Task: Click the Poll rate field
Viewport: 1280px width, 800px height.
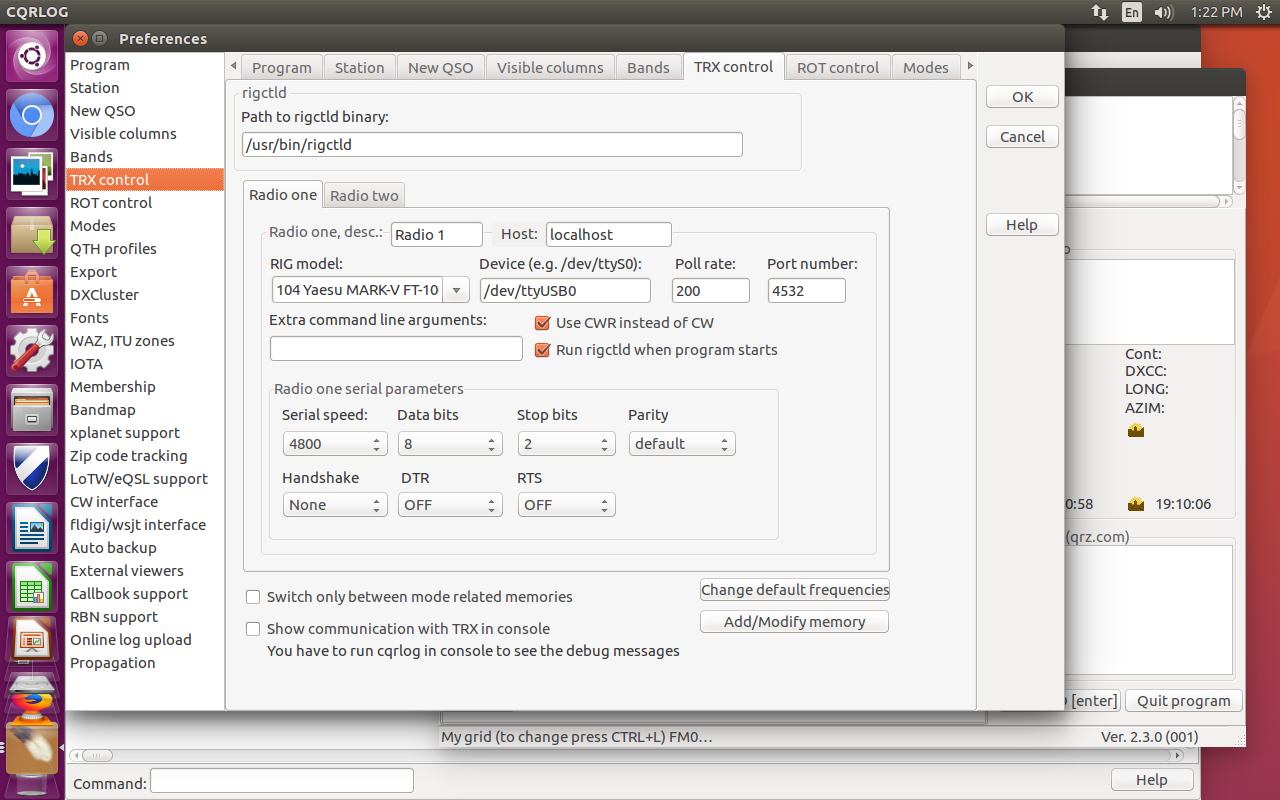Action: pyautogui.click(x=712, y=291)
